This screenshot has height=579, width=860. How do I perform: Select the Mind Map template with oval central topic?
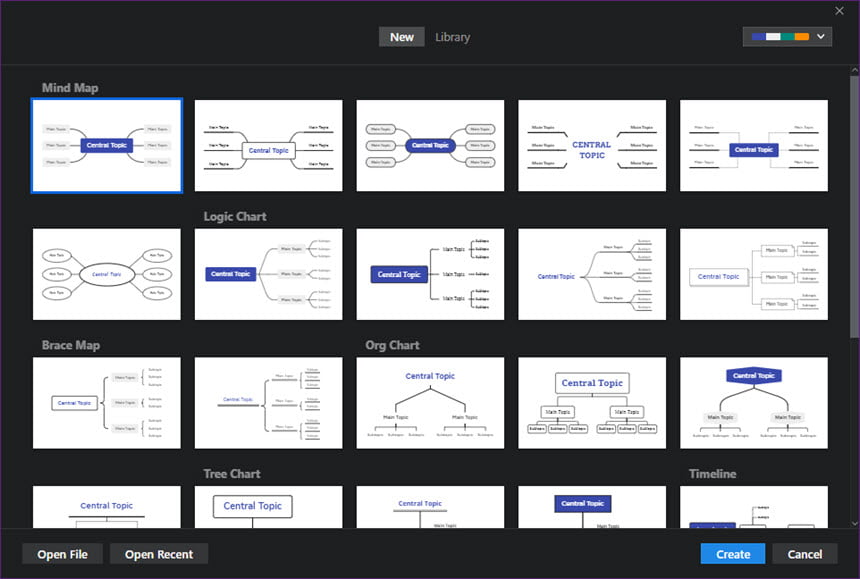pos(107,274)
